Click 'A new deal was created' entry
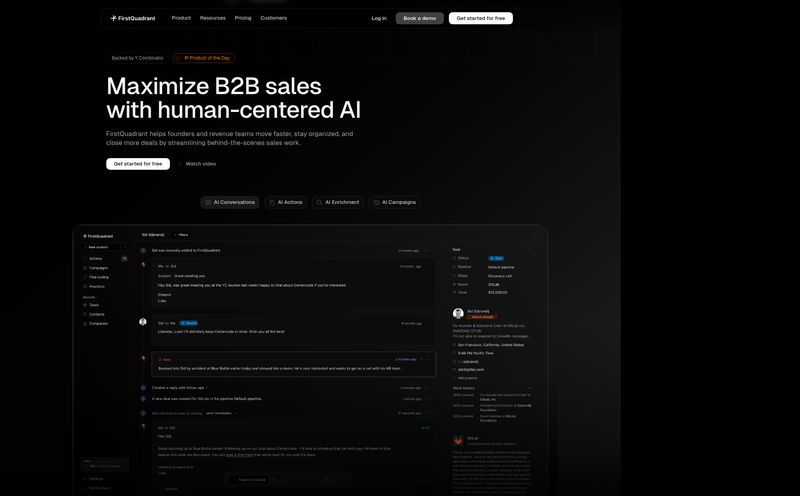 pos(207,399)
